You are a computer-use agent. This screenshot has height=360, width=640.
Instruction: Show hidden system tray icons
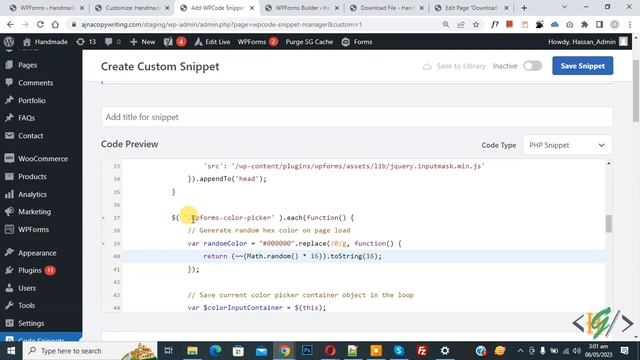click(x=520, y=351)
